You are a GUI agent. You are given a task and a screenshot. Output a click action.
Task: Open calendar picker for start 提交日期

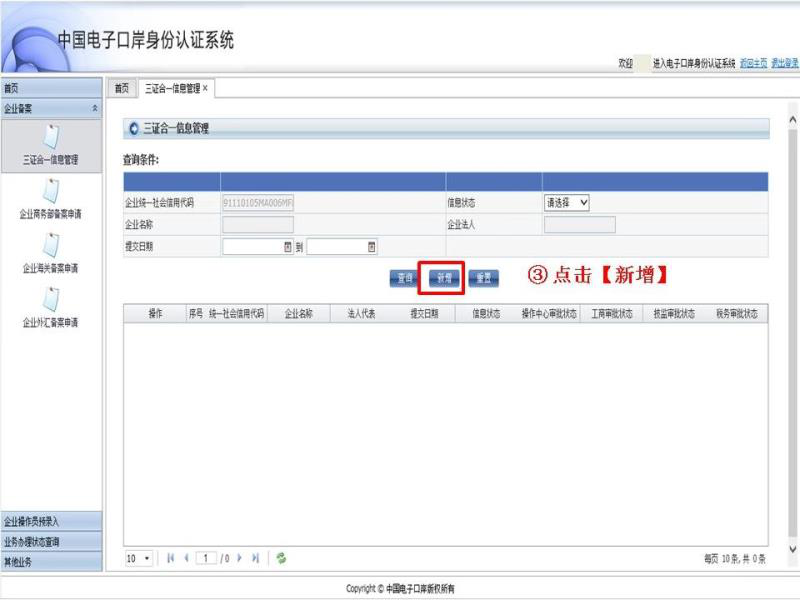[288, 247]
